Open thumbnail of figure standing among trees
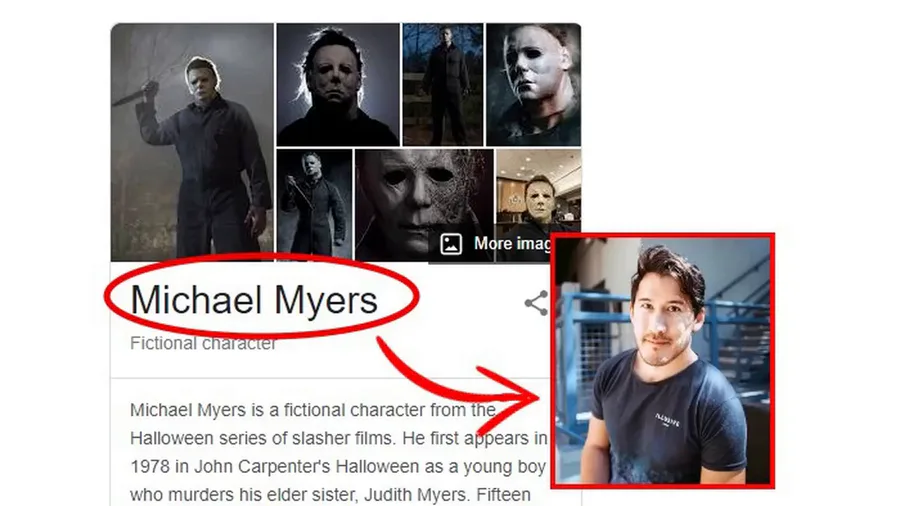This screenshot has height=506, width=900. point(443,84)
